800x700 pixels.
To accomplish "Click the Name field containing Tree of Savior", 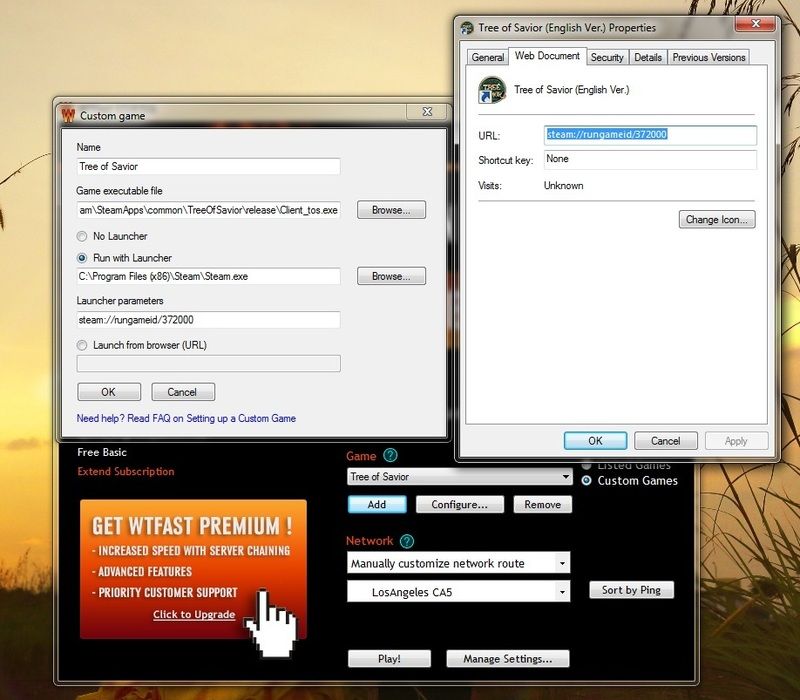I will [x=208, y=166].
